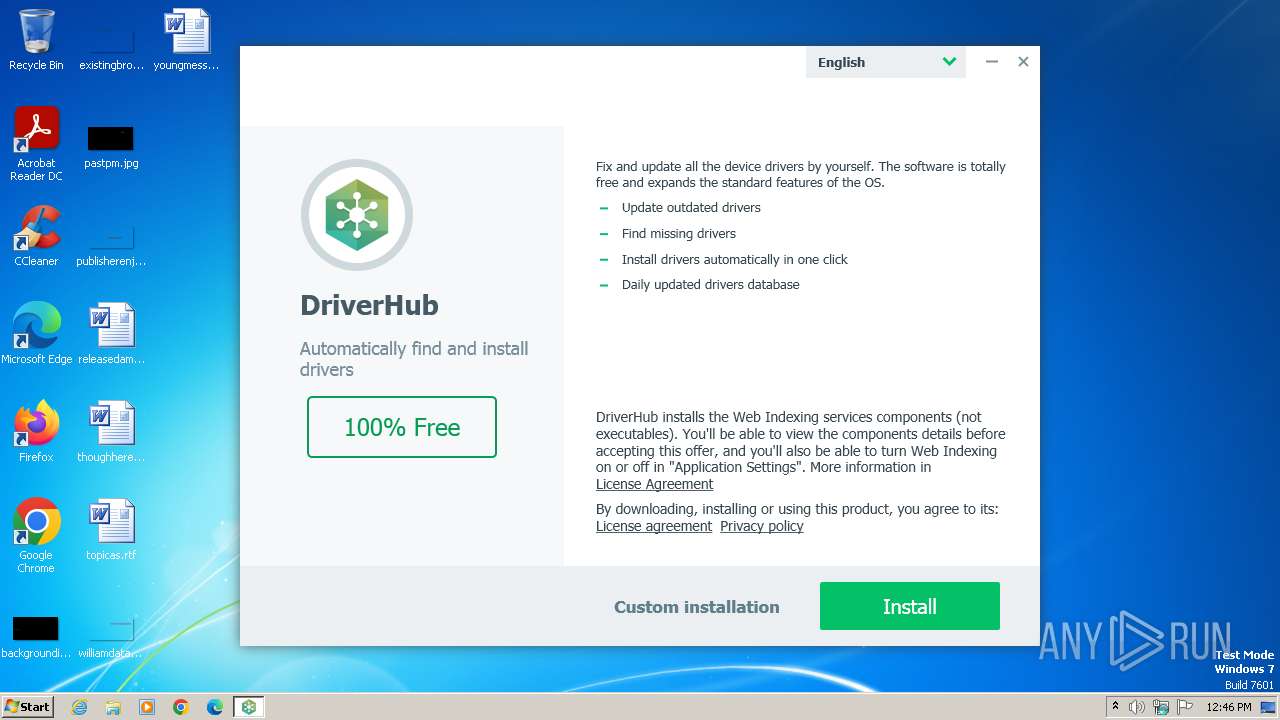Minimize the DriverHub installer window

coord(992,62)
